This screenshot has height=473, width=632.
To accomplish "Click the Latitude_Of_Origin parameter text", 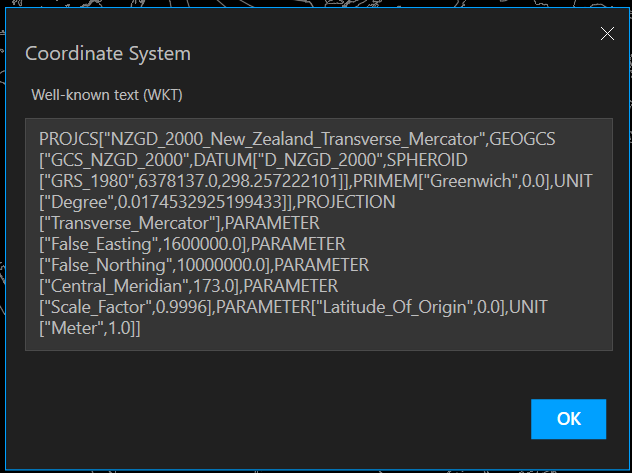I will pyautogui.click(x=395, y=306).
